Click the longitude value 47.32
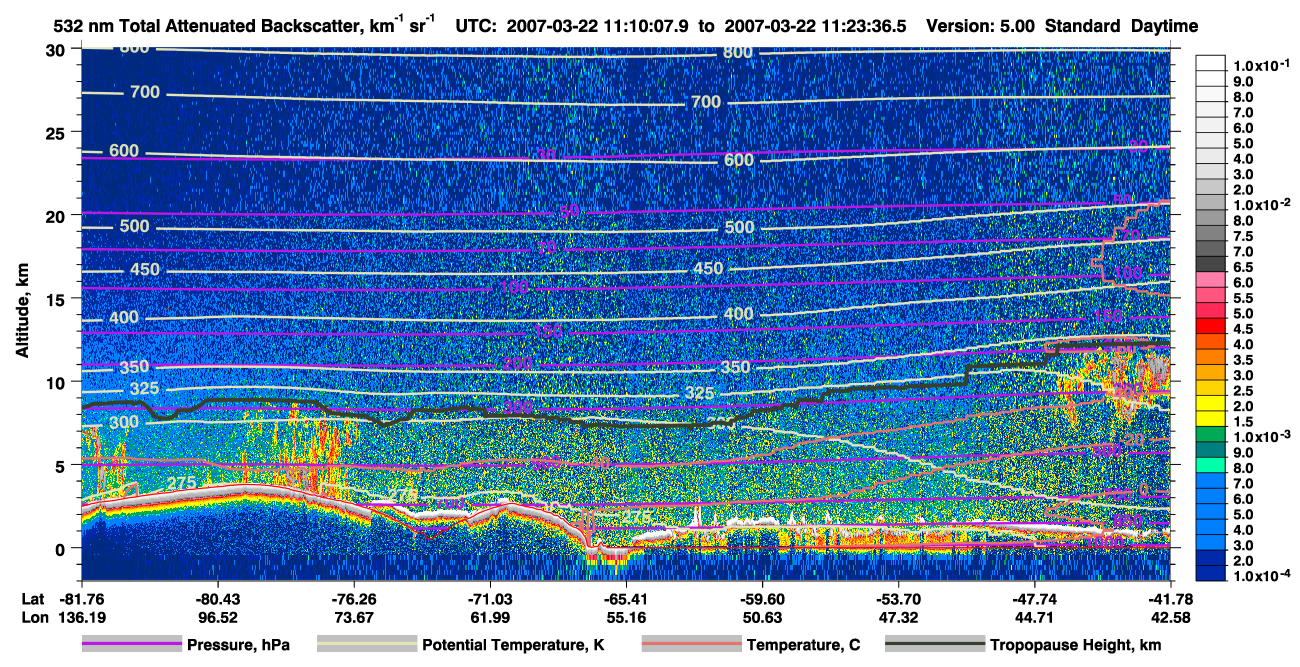This screenshot has width=1300, height=667. point(897,617)
